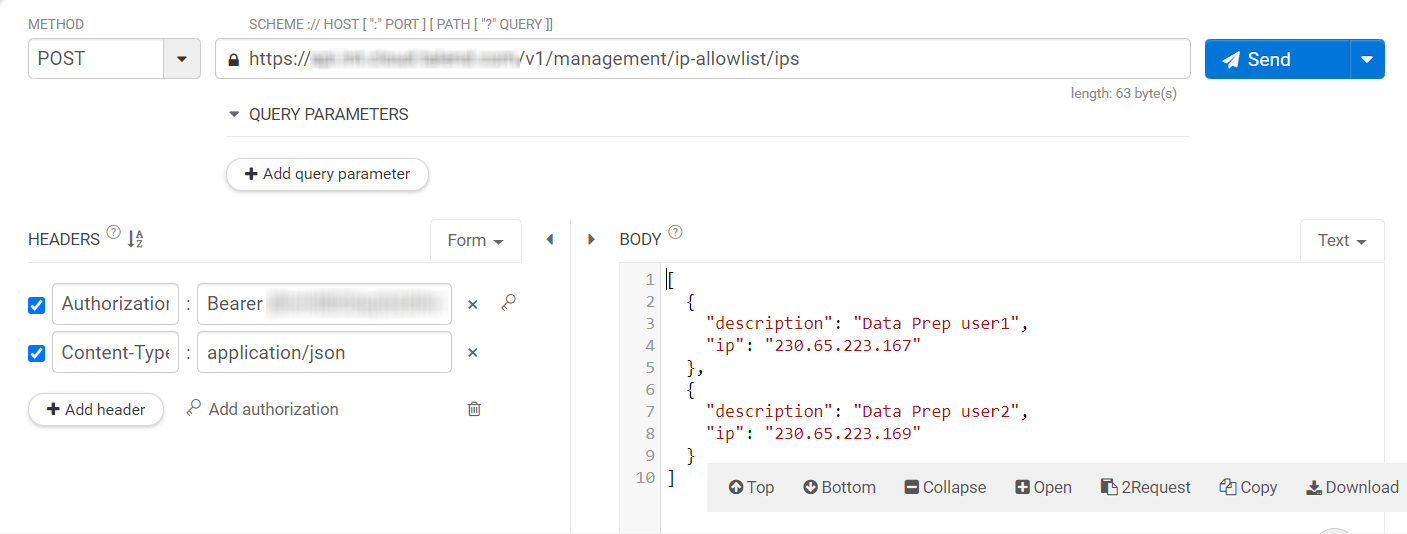Click the "Data Prep user2" description text
This screenshot has width=1407, height=534.
935,412
